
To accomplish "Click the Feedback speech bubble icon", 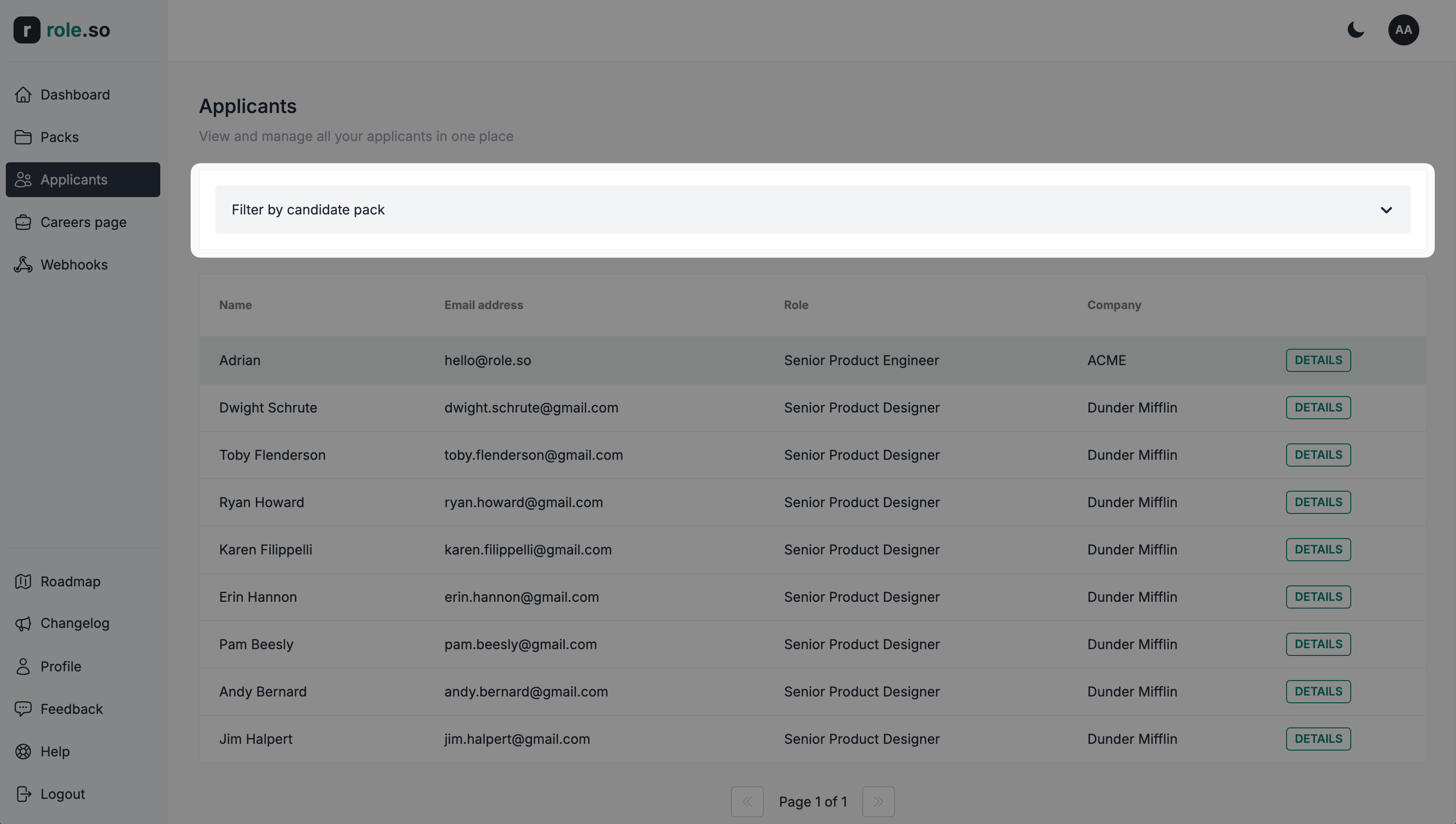I will coord(23,709).
